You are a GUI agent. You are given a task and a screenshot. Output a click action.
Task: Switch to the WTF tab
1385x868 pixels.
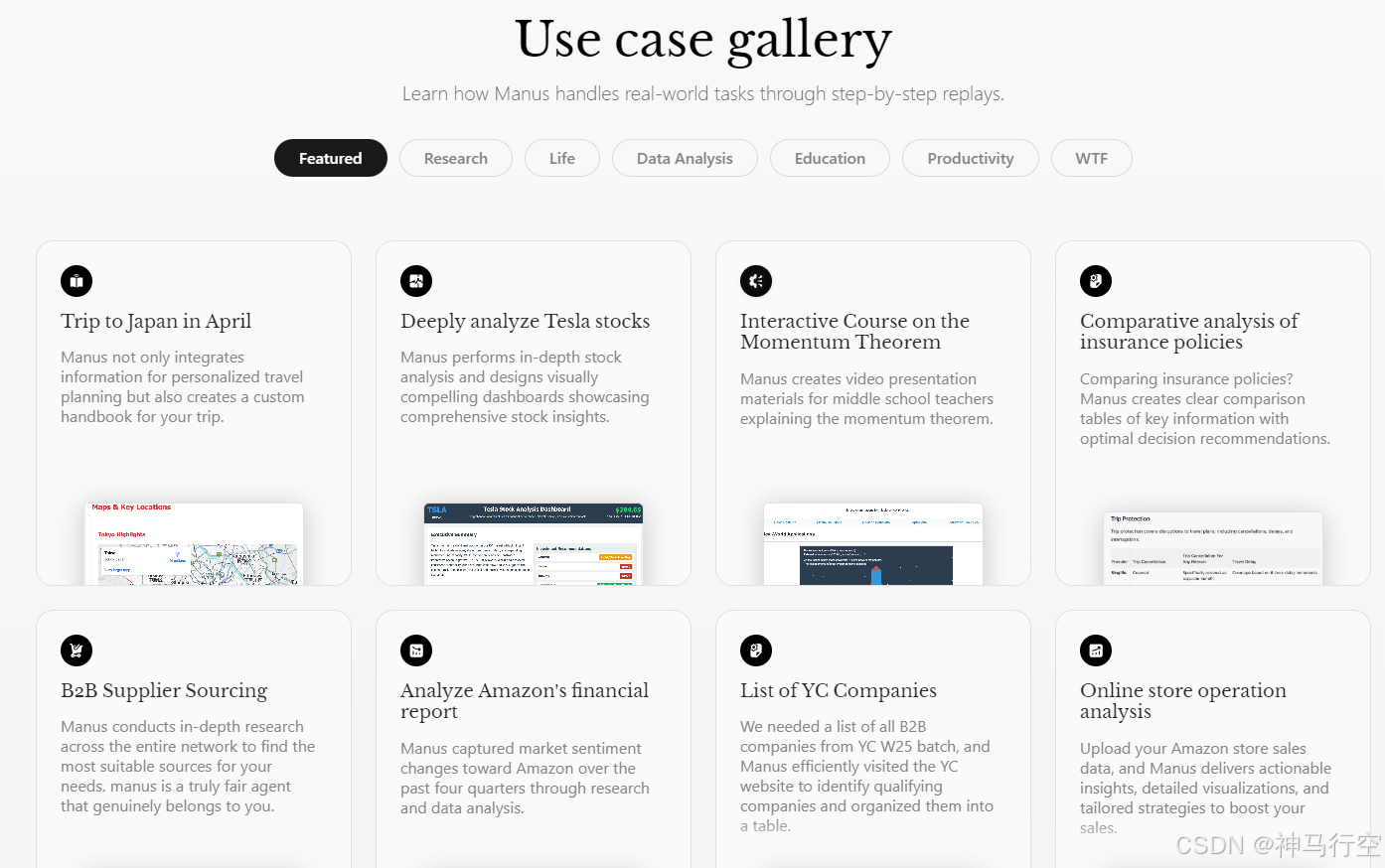click(1092, 158)
